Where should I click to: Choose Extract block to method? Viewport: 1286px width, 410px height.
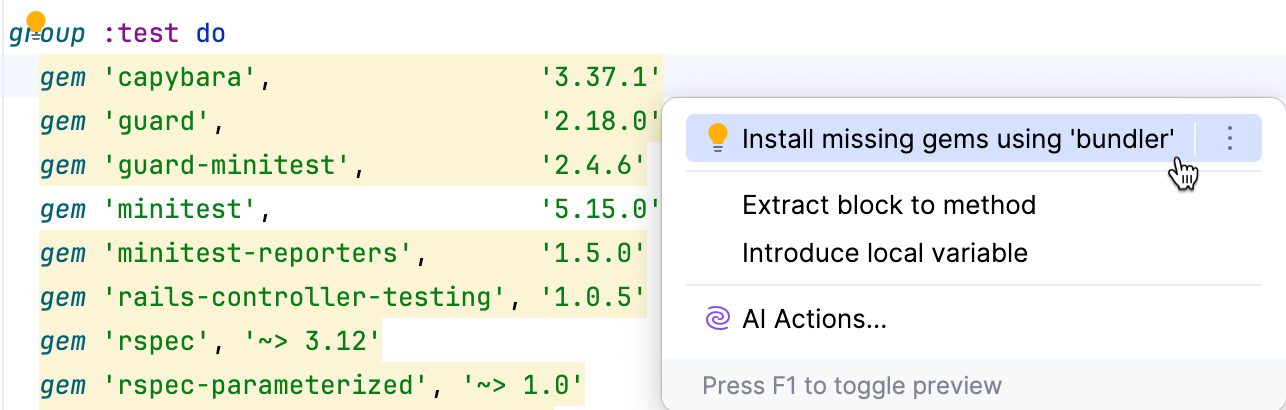(x=888, y=206)
